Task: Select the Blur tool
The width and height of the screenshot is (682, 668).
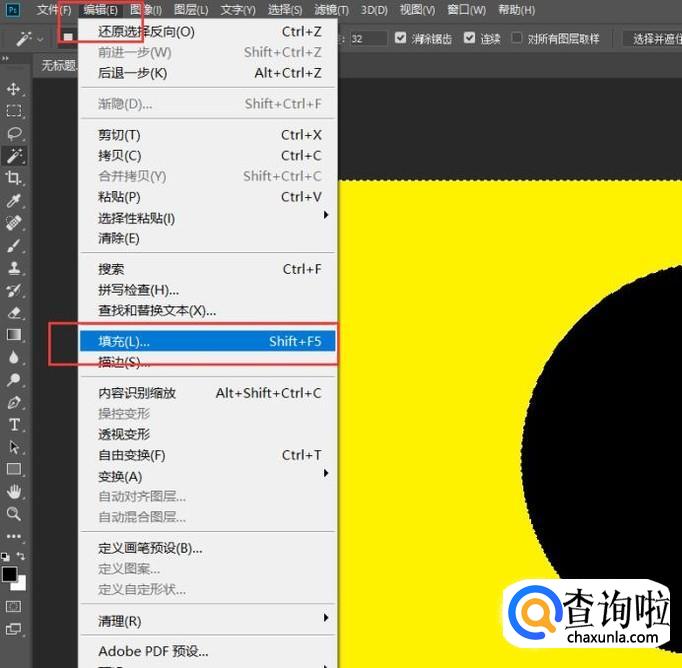Action: pos(13,357)
